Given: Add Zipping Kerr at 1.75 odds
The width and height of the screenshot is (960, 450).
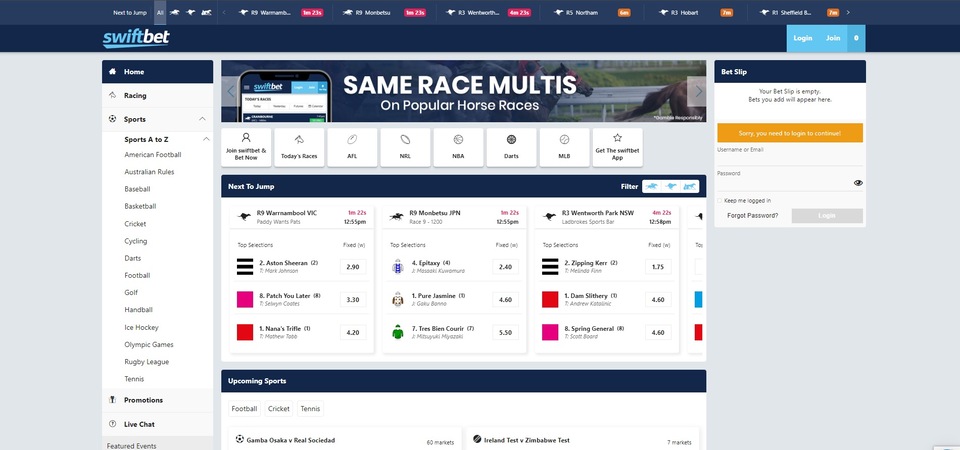Looking at the screenshot, I should point(658,267).
